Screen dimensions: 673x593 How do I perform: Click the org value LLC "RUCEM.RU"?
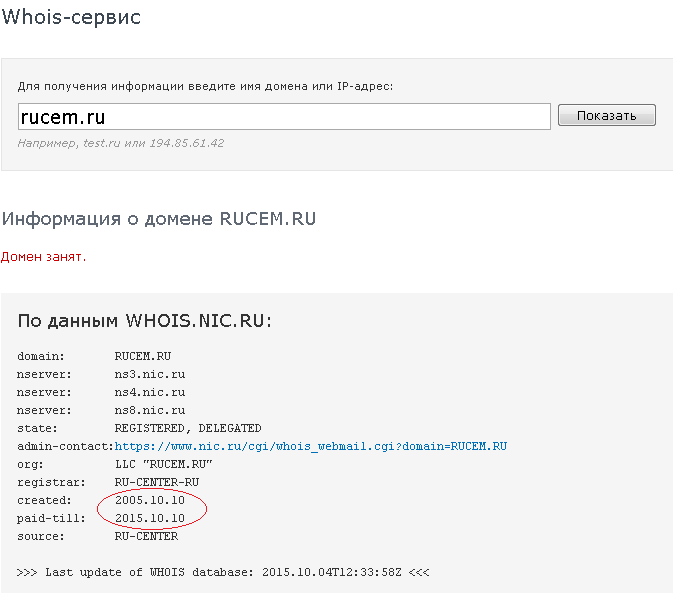pyautogui.click(x=163, y=464)
